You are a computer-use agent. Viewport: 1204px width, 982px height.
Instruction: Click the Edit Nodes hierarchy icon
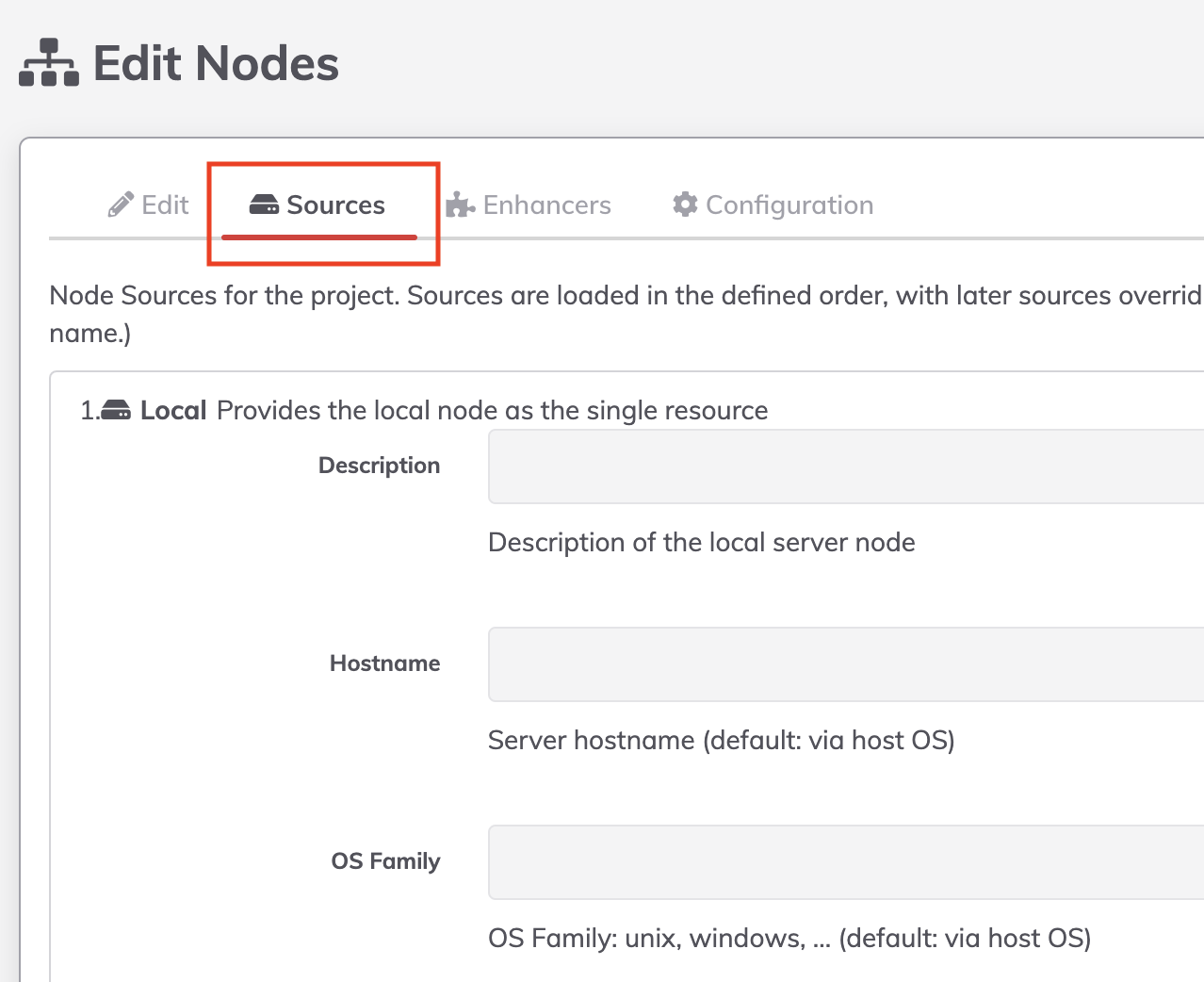point(49,63)
